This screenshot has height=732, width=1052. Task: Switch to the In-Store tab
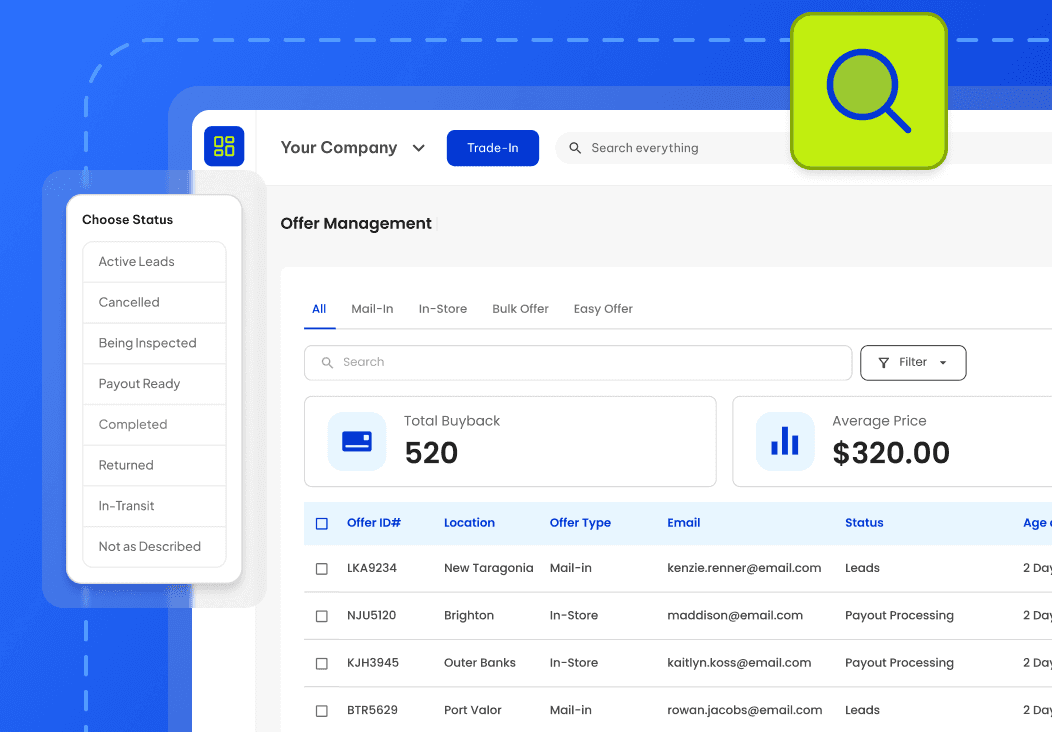[443, 309]
